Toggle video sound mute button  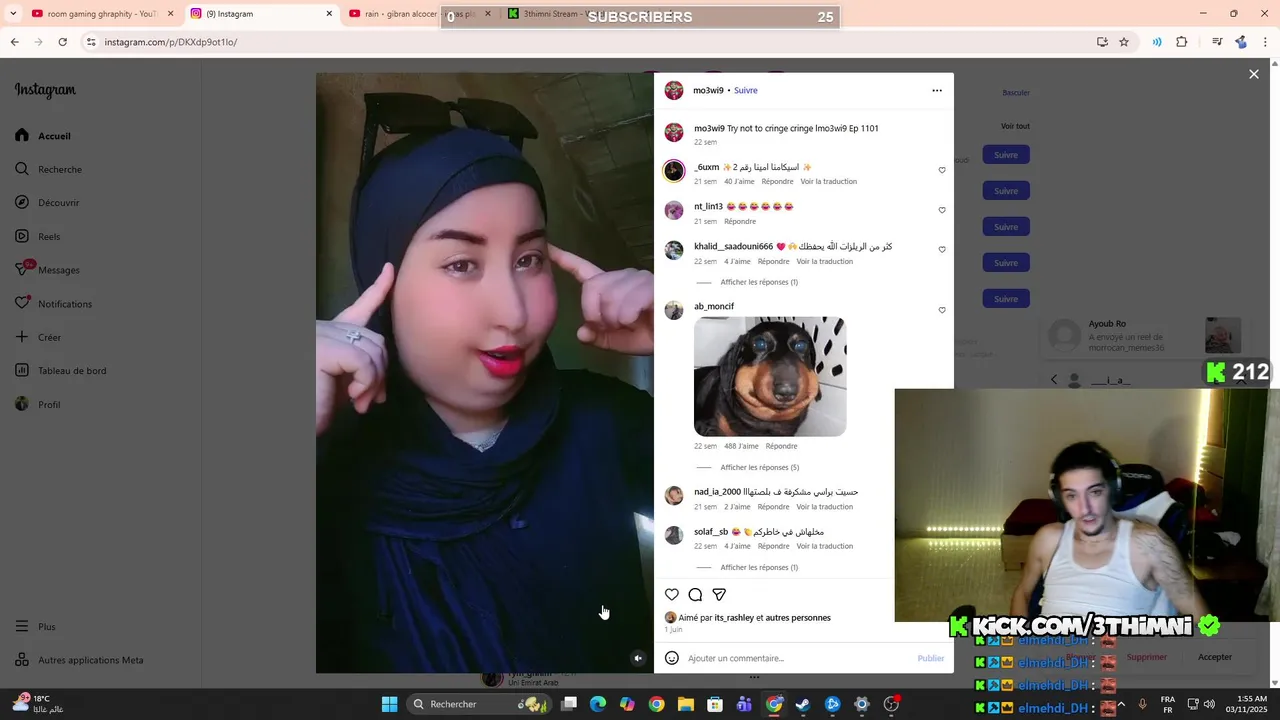pos(638,658)
